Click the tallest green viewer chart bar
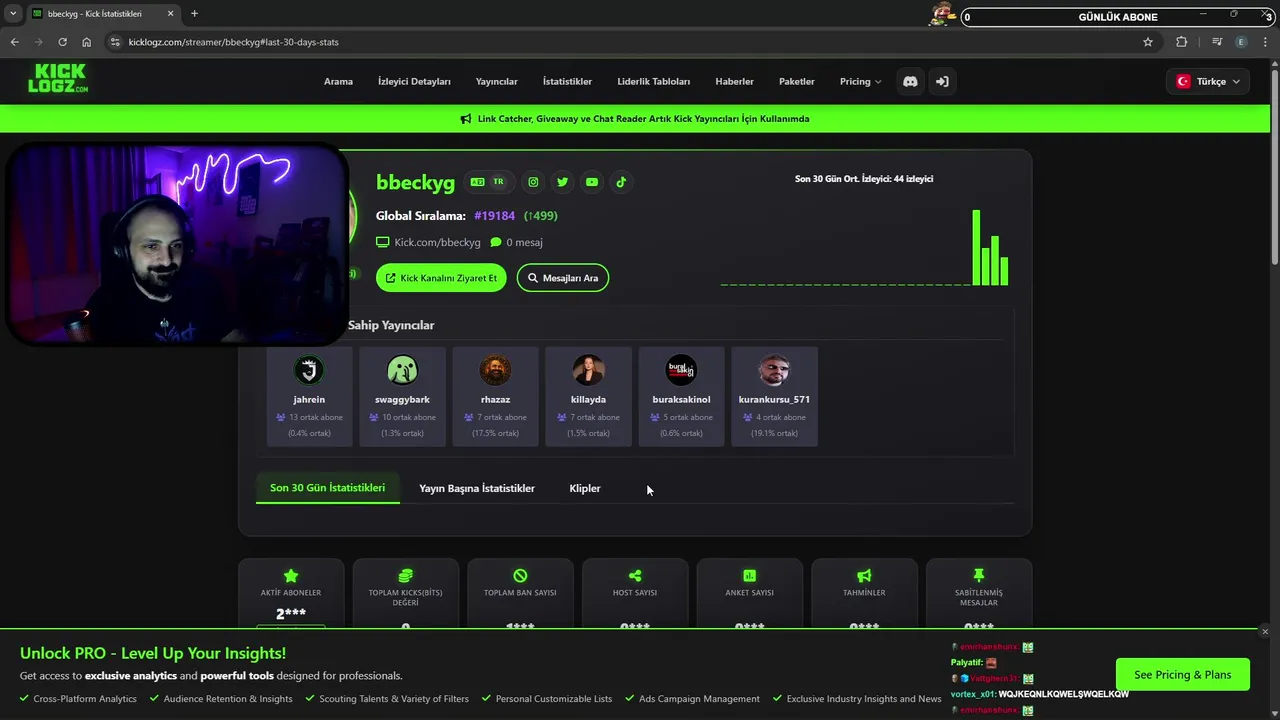Image resolution: width=1280 pixels, height=720 pixels. (x=977, y=248)
